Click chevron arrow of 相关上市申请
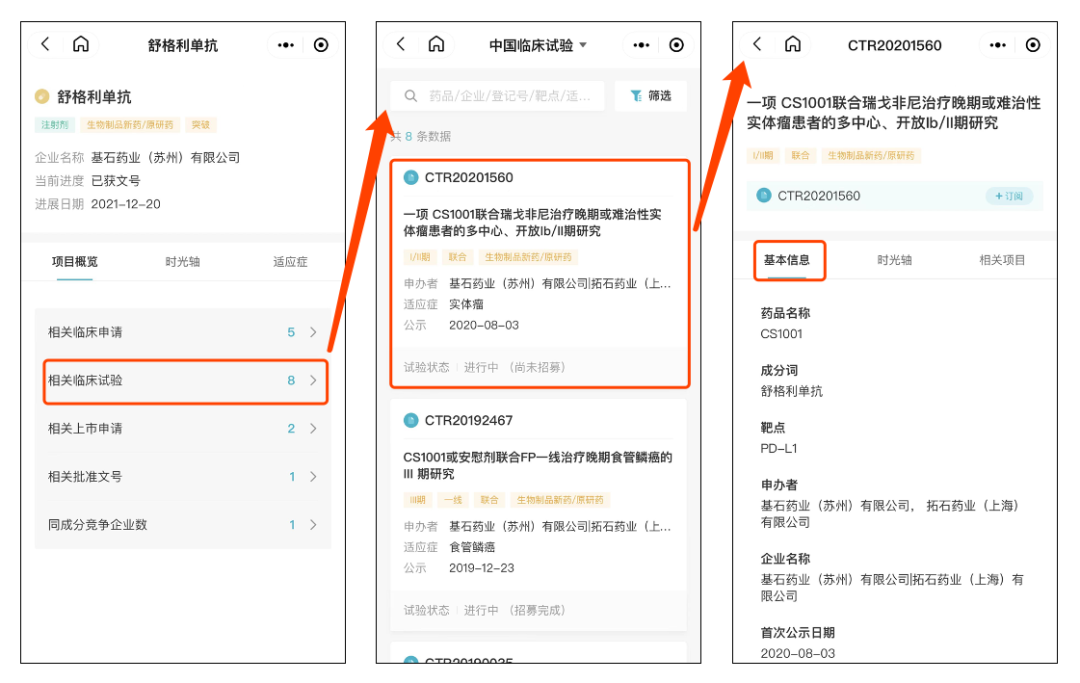The width and height of the screenshot is (1080, 683). [x=313, y=428]
